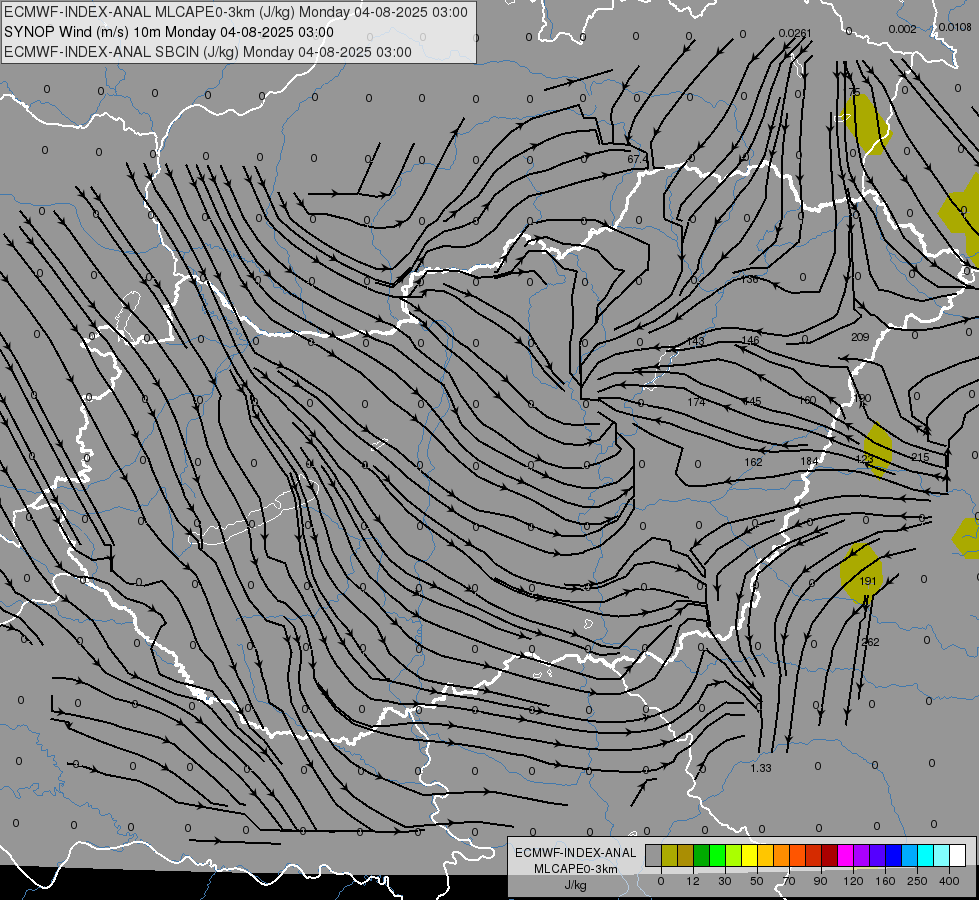The height and width of the screenshot is (900, 979).
Task: Click the legend title ECMWF-INDEX-ANAL
Action: click(576, 853)
